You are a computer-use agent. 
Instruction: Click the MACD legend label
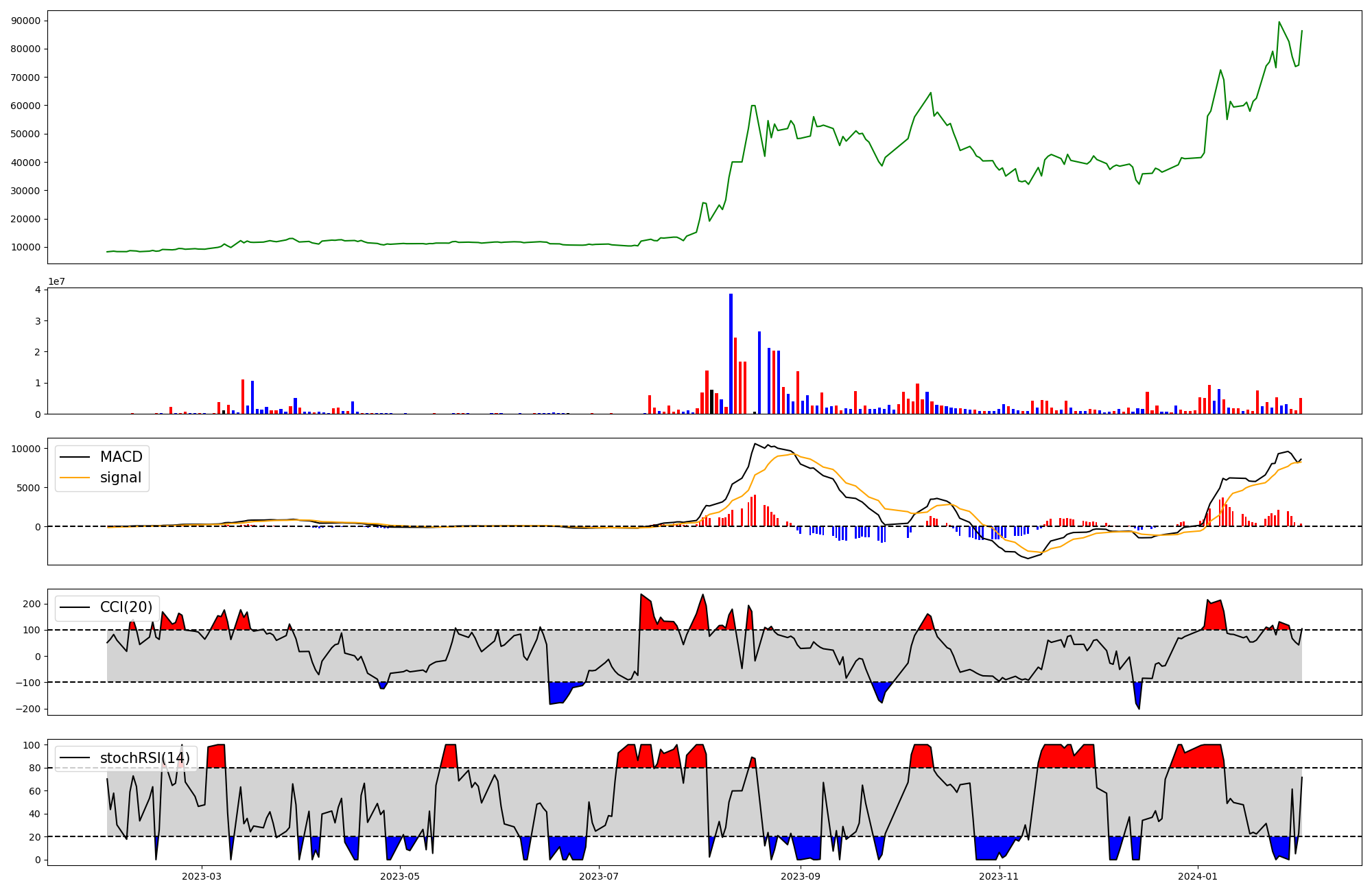(x=121, y=457)
